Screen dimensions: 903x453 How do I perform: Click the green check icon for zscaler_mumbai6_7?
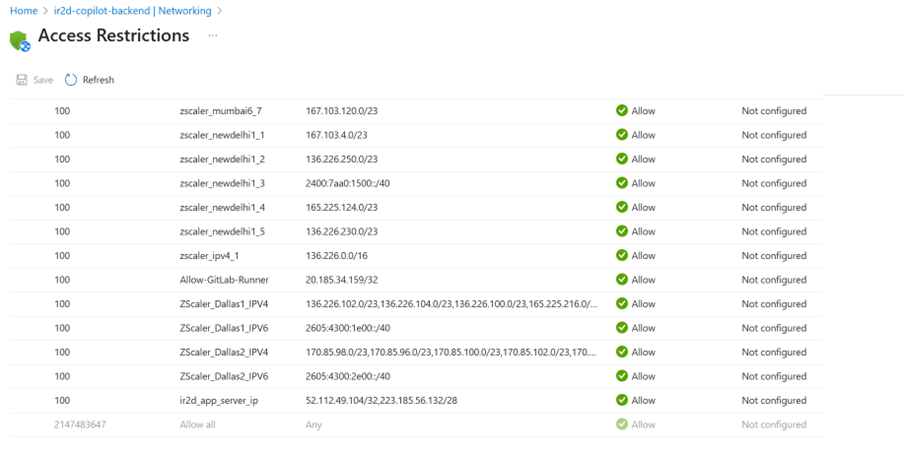(x=621, y=111)
